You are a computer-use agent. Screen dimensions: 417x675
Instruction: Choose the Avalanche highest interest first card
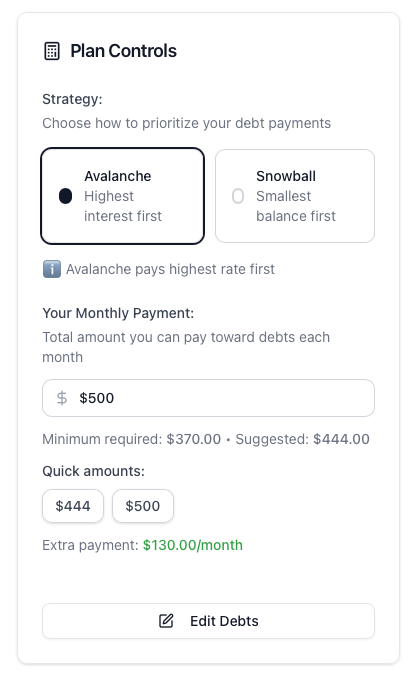coord(123,196)
